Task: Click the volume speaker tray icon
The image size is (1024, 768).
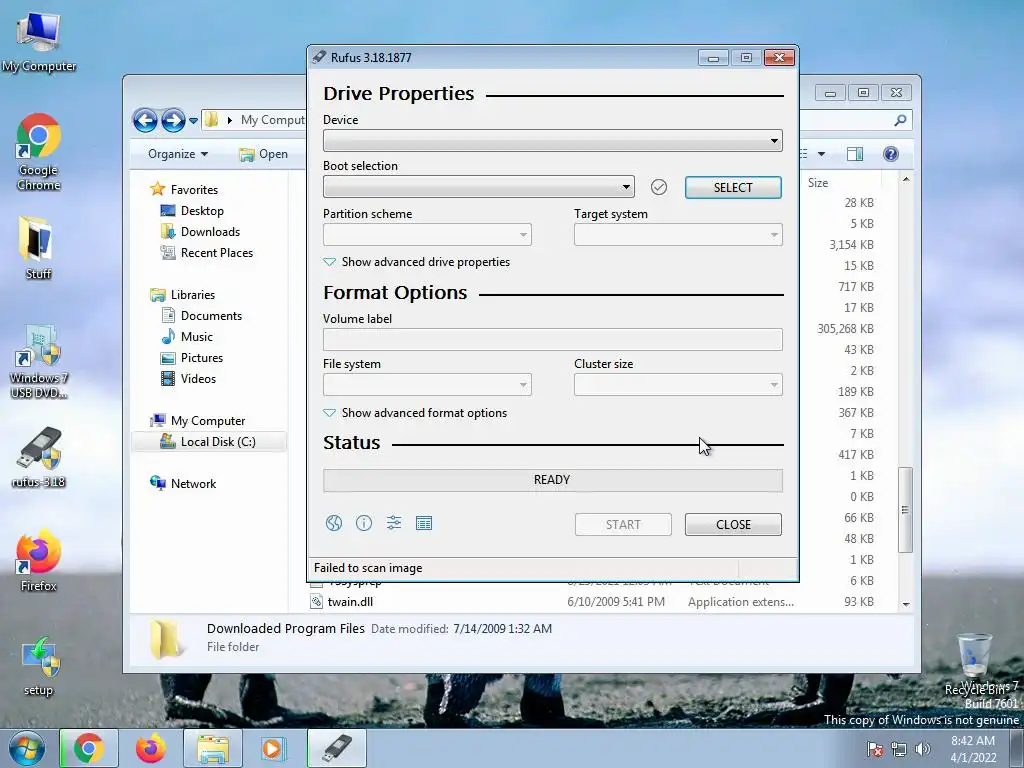Action: [x=923, y=749]
